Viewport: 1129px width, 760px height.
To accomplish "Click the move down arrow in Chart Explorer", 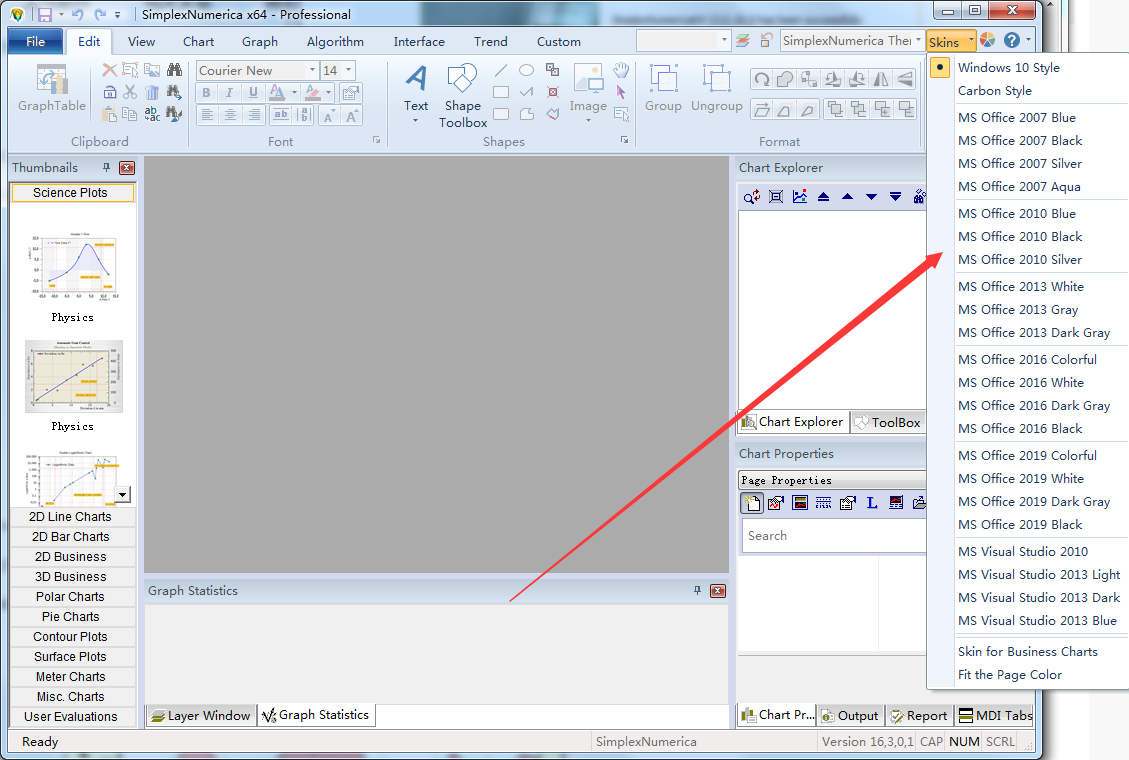I will click(x=871, y=196).
